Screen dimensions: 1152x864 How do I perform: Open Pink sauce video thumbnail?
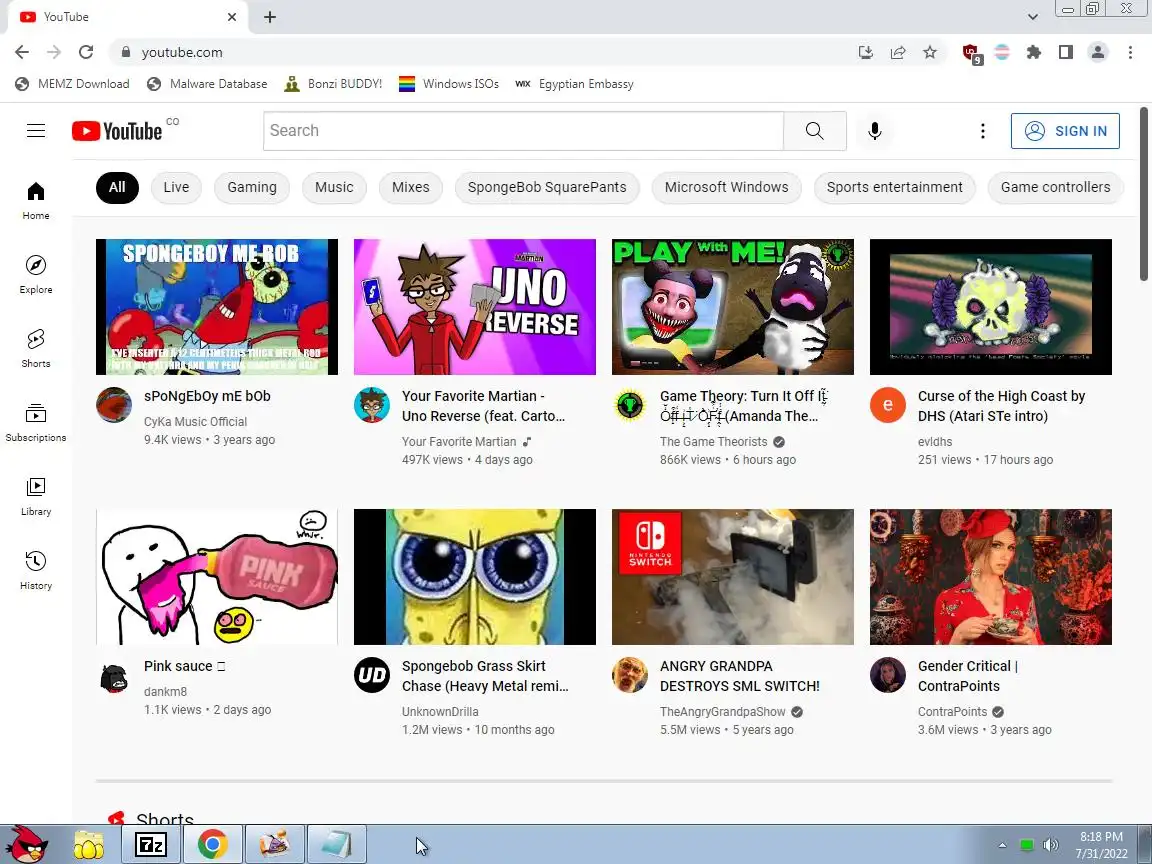click(217, 577)
